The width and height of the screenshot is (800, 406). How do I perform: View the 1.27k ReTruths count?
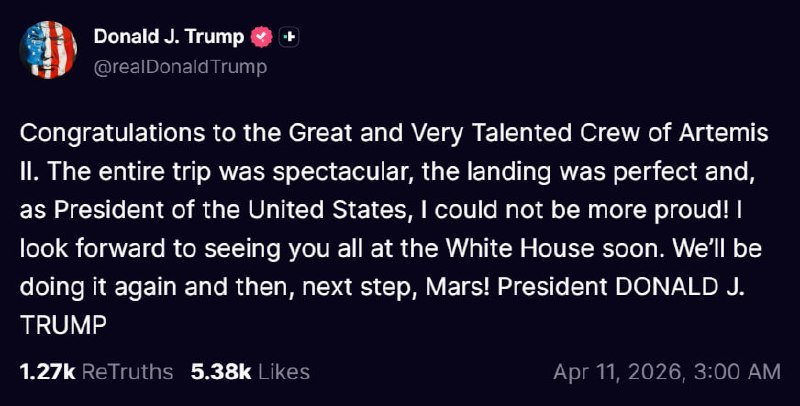point(47,372)
